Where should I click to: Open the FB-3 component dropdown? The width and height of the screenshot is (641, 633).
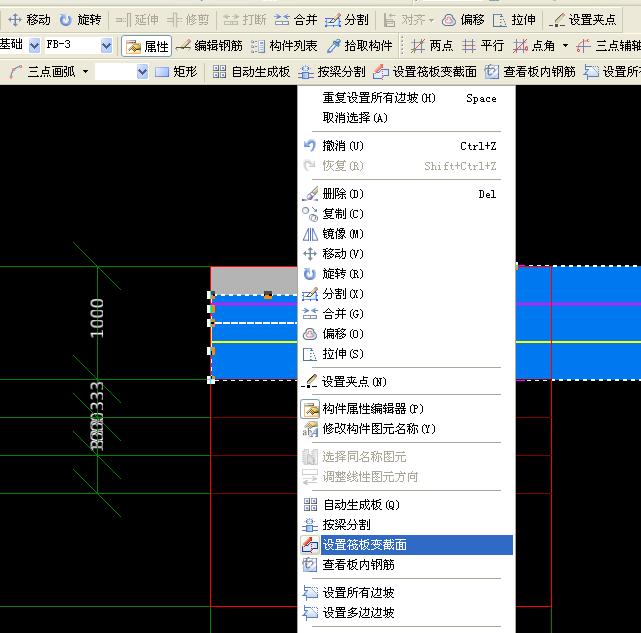[106, 45]
